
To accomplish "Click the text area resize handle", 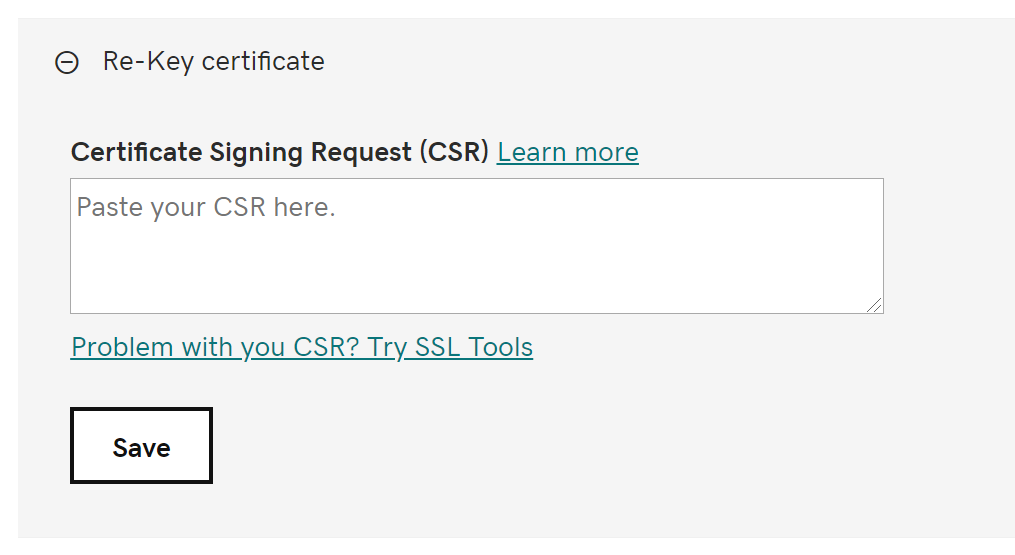I will click(x=875, y=305).
